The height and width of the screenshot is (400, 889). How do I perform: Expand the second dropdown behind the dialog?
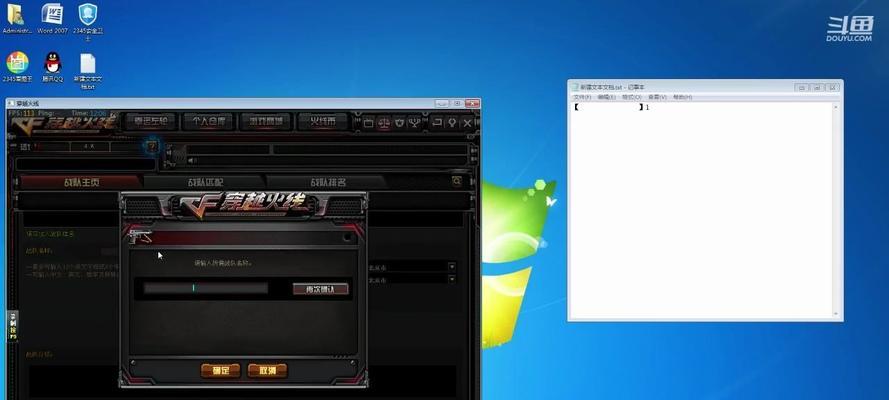pos(452,279)
